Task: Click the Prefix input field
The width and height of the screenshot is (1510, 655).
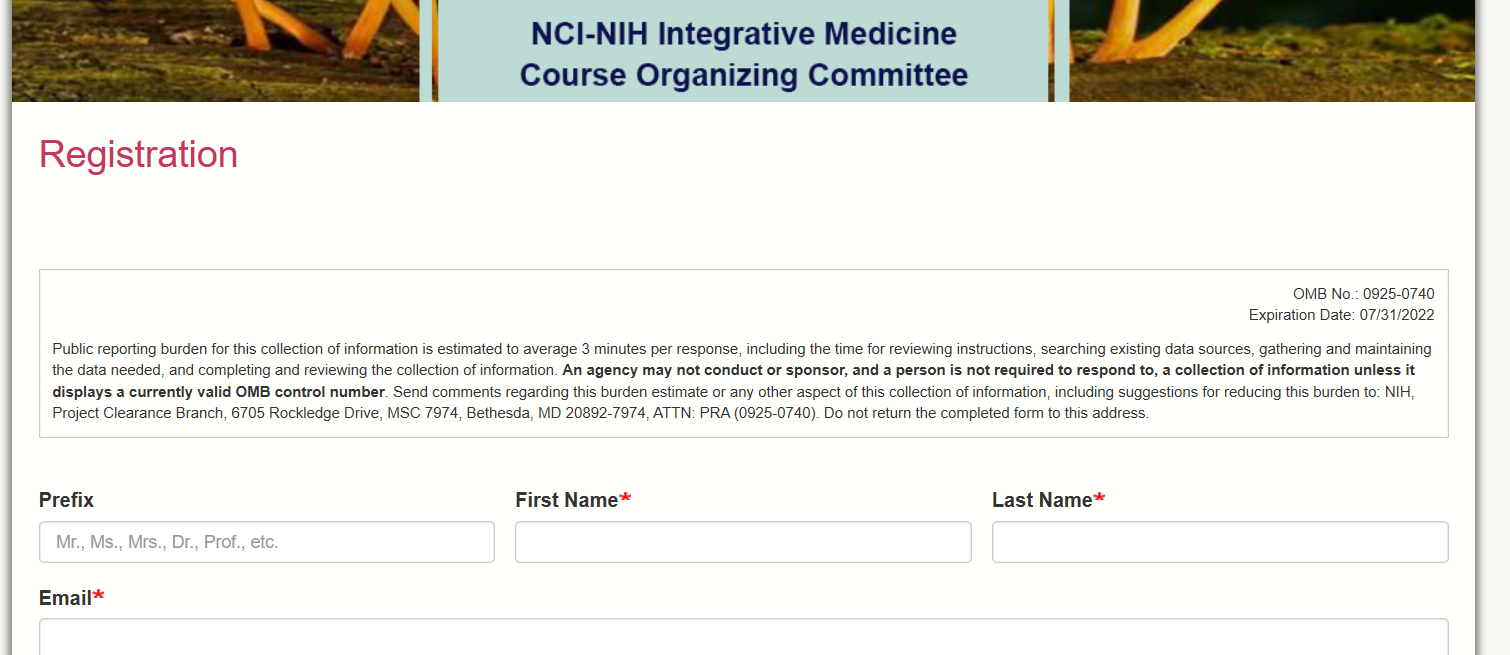Action: point(266,542)
